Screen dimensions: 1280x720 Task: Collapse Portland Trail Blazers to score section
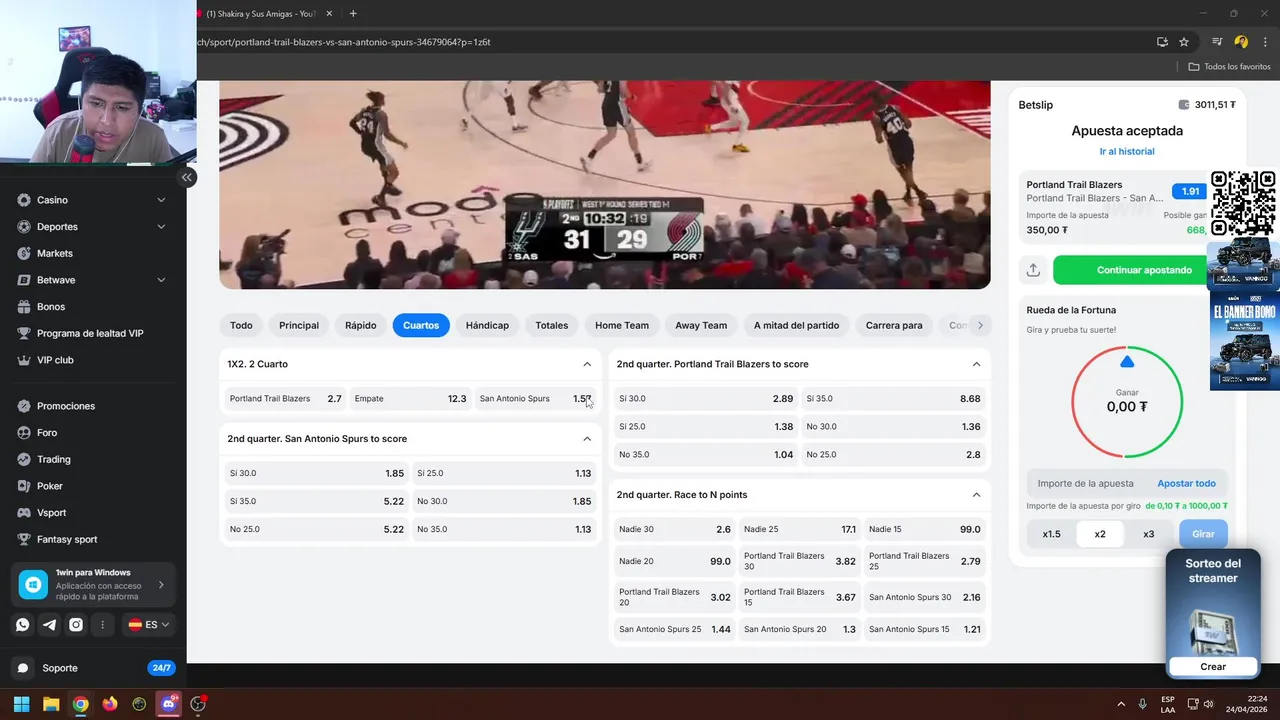coord(976,364)
